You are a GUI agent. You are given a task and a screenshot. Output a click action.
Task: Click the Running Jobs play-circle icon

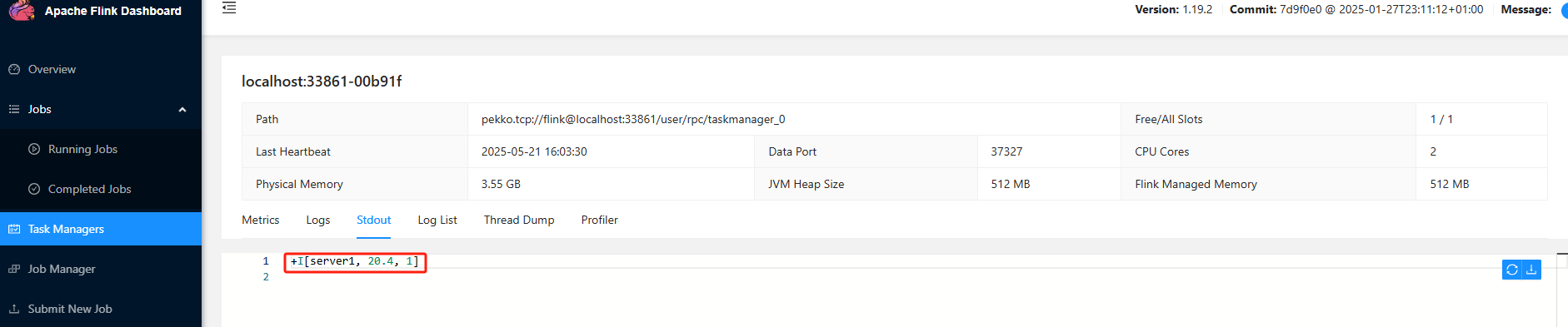tap(34, 149)
